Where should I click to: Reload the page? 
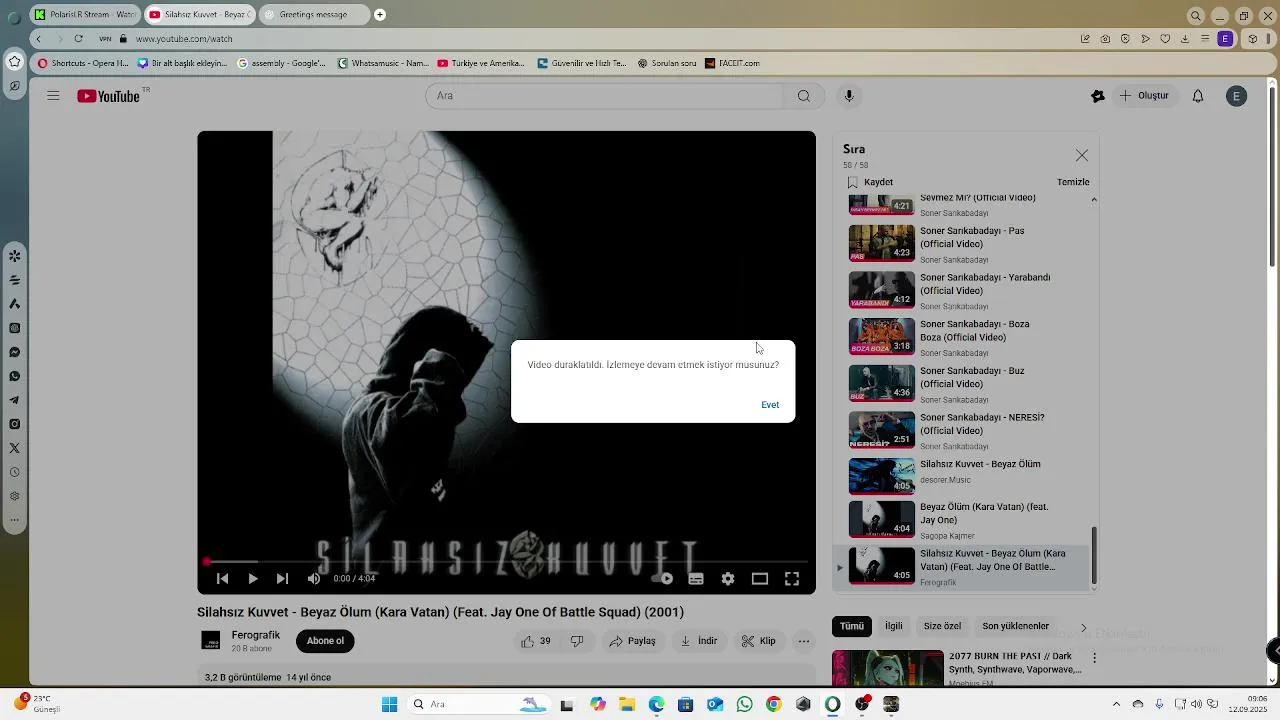78,39
